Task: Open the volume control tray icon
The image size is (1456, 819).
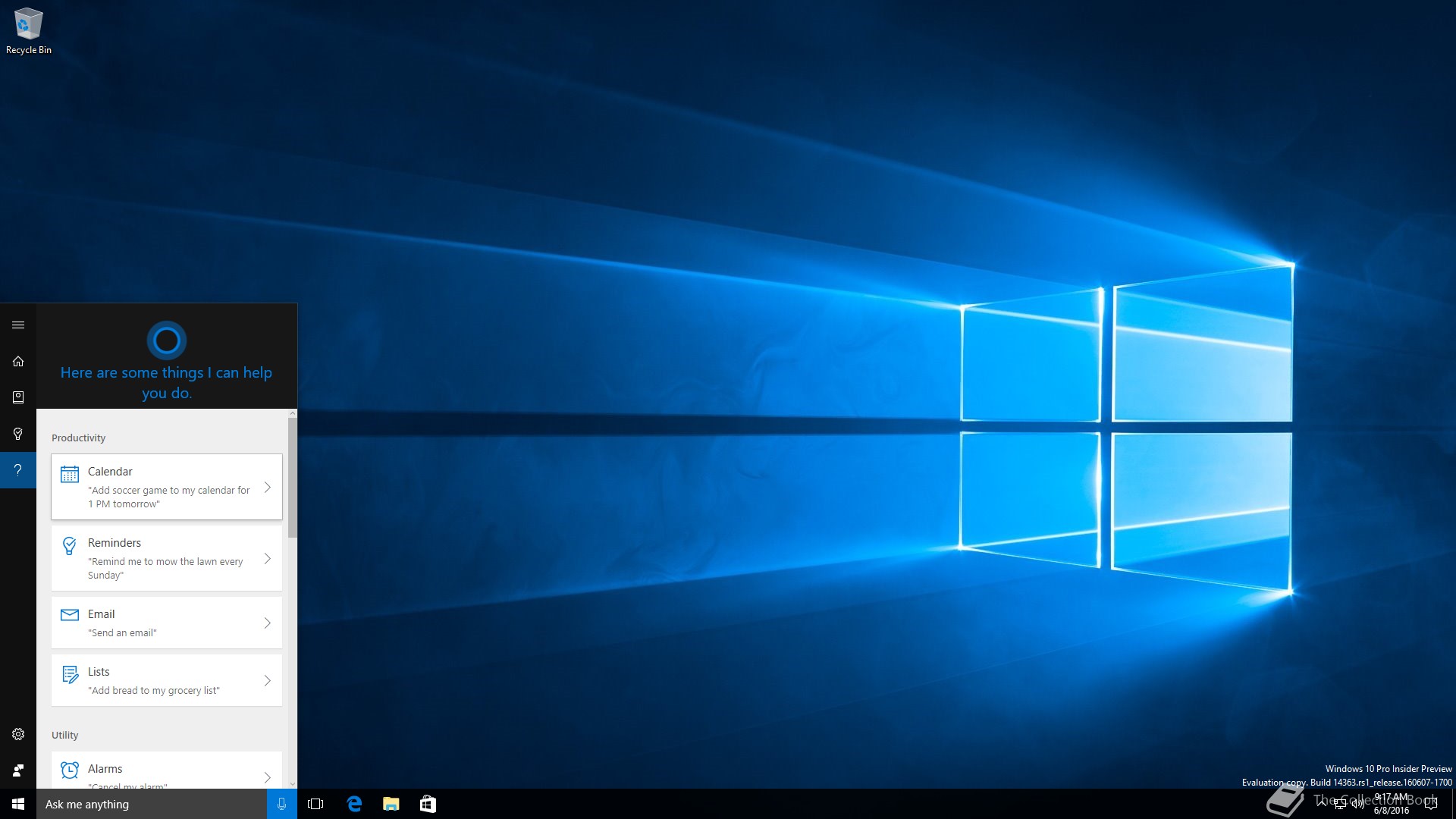Action: click(x=1358, y=804)
